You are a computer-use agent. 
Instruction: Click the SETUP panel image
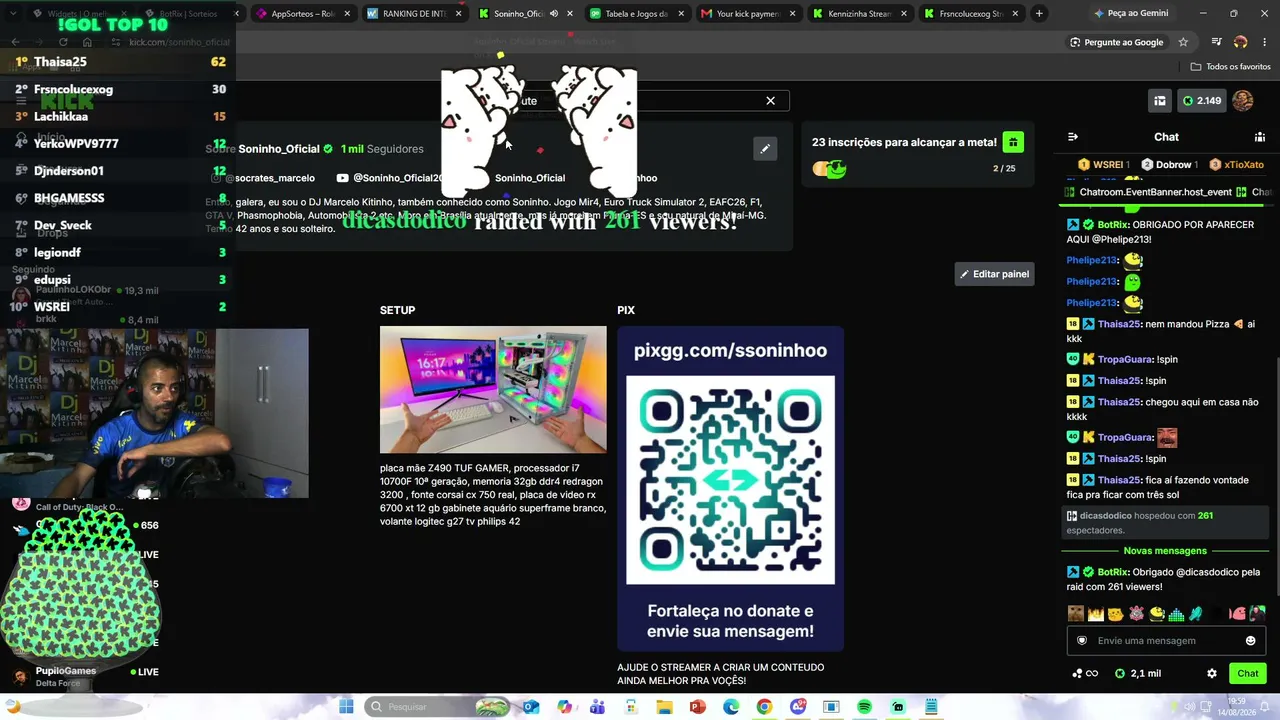tap(493, 390)
